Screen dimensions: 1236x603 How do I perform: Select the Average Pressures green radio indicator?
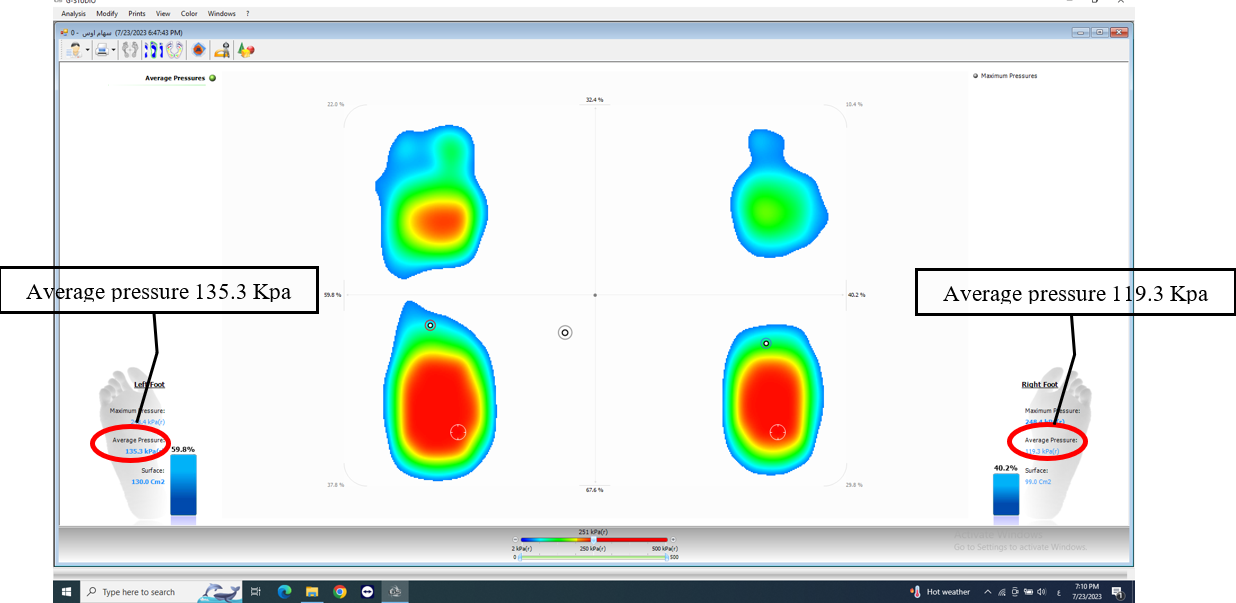(212, 78)
